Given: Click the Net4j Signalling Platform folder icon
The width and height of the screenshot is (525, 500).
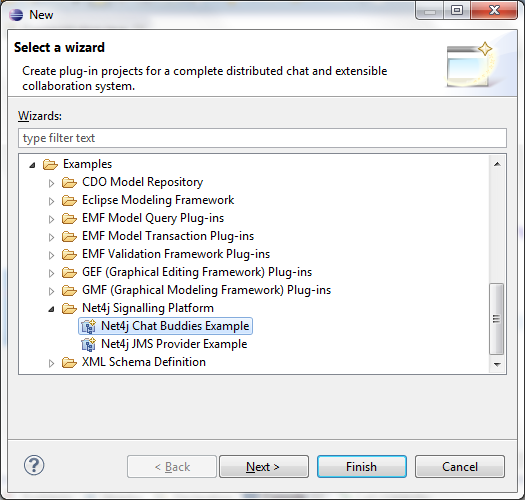Looking at the screenshot, I should point(69,308).
